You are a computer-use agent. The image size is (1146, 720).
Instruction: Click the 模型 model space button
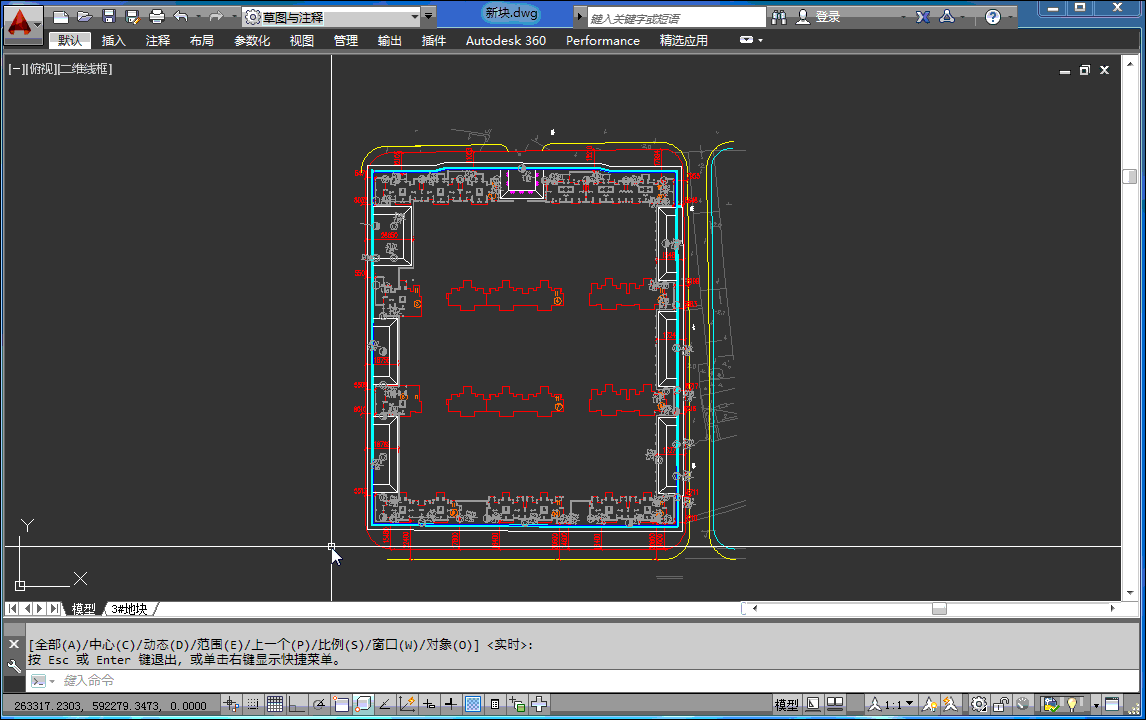point(786,705)
